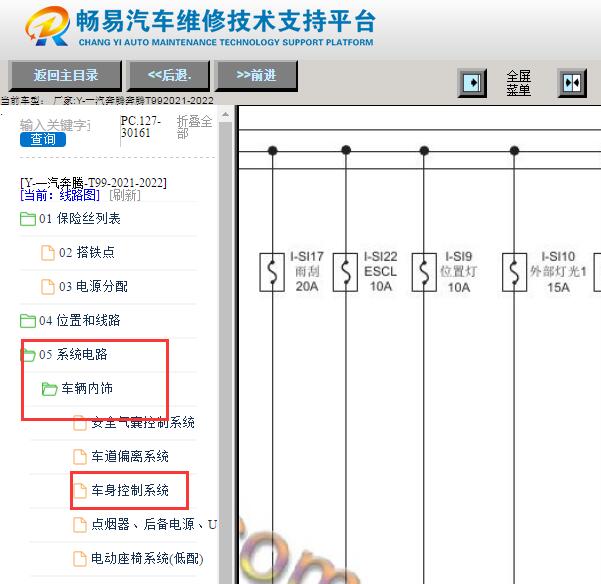Screen dimensions: 601x584
Task: Click the page icon beside 02 搭铁点
Action: (x=48, y=253)
